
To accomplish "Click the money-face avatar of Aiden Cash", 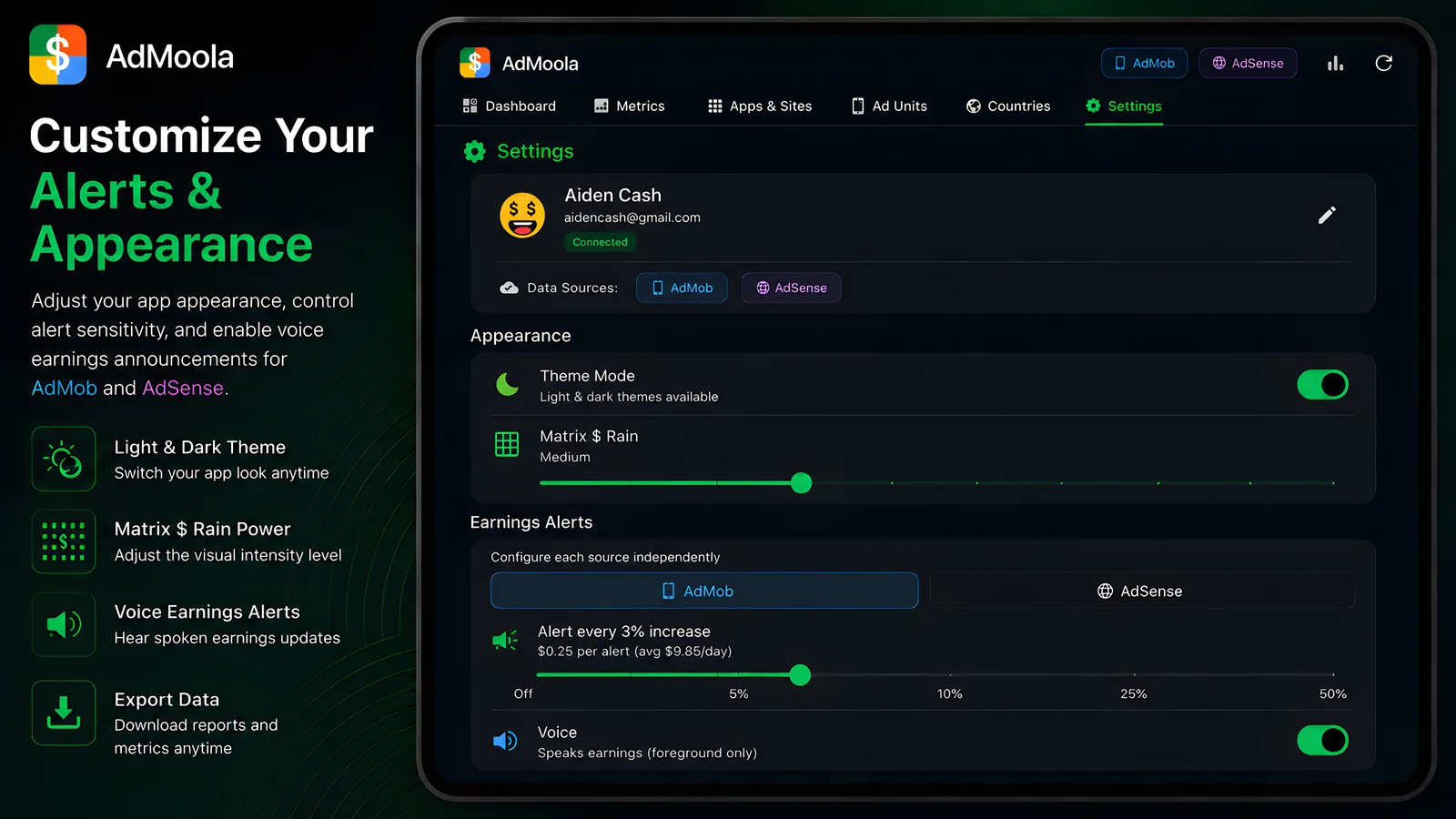I will pos(522,216).
